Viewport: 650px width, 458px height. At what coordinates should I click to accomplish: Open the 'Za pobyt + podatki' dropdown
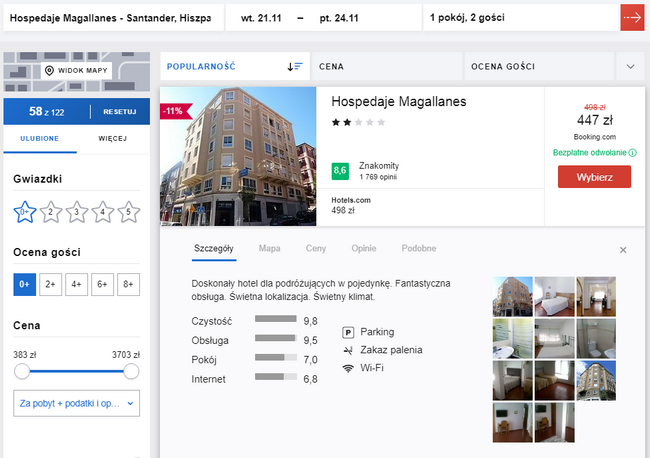point(76,403)
